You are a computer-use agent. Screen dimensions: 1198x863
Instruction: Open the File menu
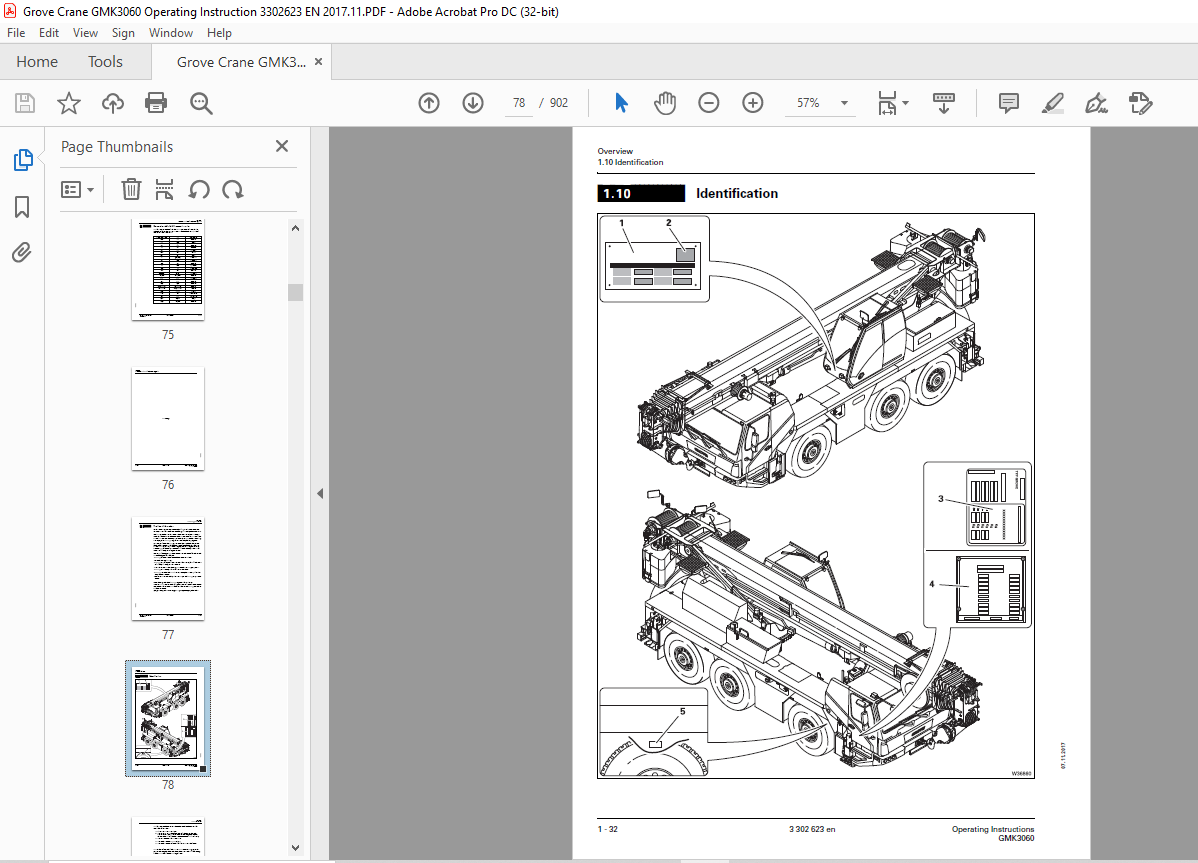(16, 33)
